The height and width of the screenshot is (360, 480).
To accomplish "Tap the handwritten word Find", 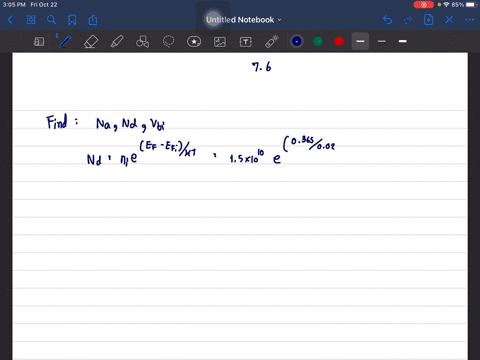I will (57, 122).
